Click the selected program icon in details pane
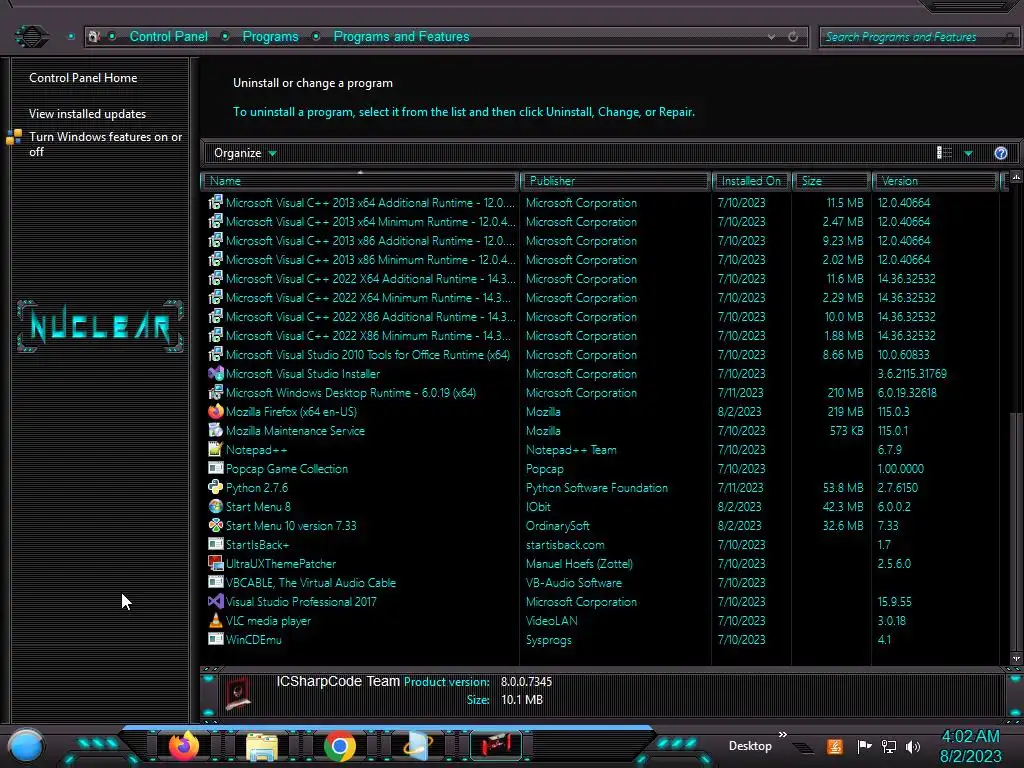This screenshot has height=768, width=1024. tap(238, 694)
